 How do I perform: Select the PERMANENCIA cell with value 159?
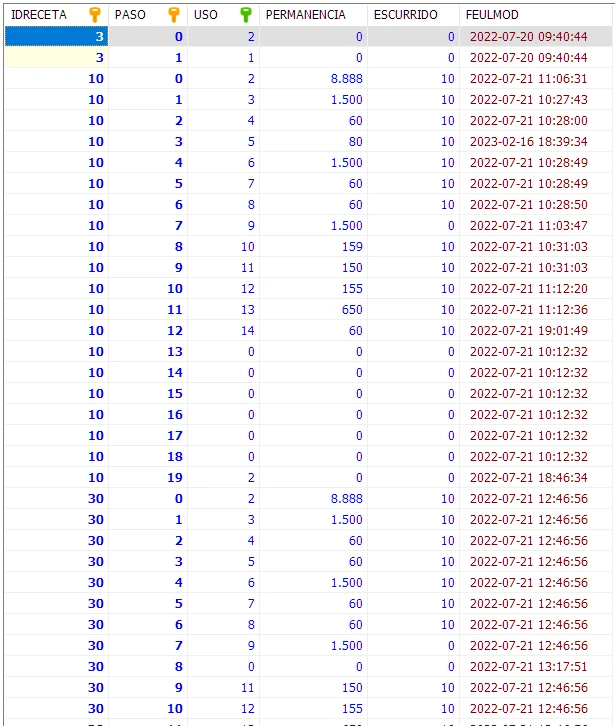click(314, 247)
